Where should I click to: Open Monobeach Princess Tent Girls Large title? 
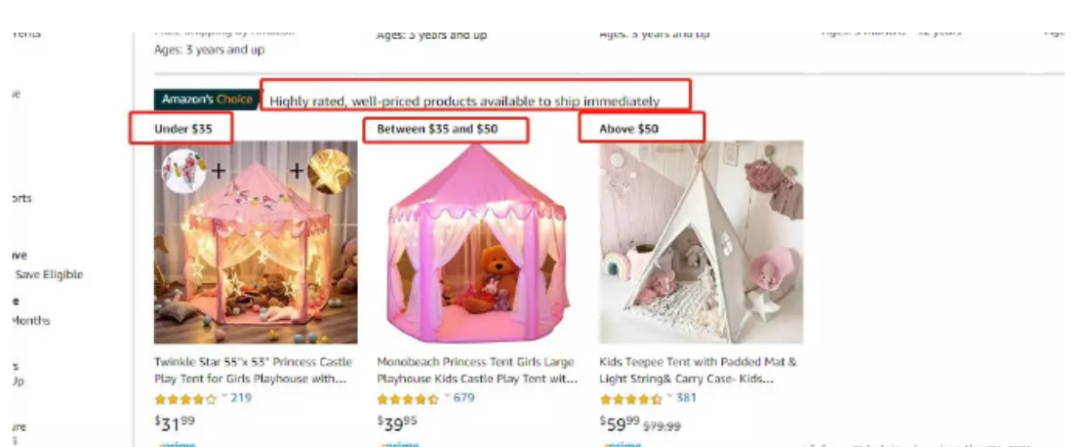tap(477, 370)
